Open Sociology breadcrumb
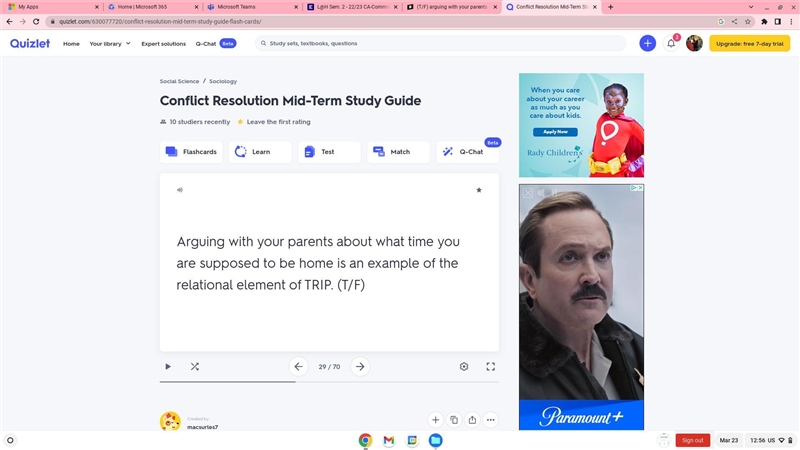The height and width of the screenshot is (450, 800). pyautogui.click(x=223, y=81)
